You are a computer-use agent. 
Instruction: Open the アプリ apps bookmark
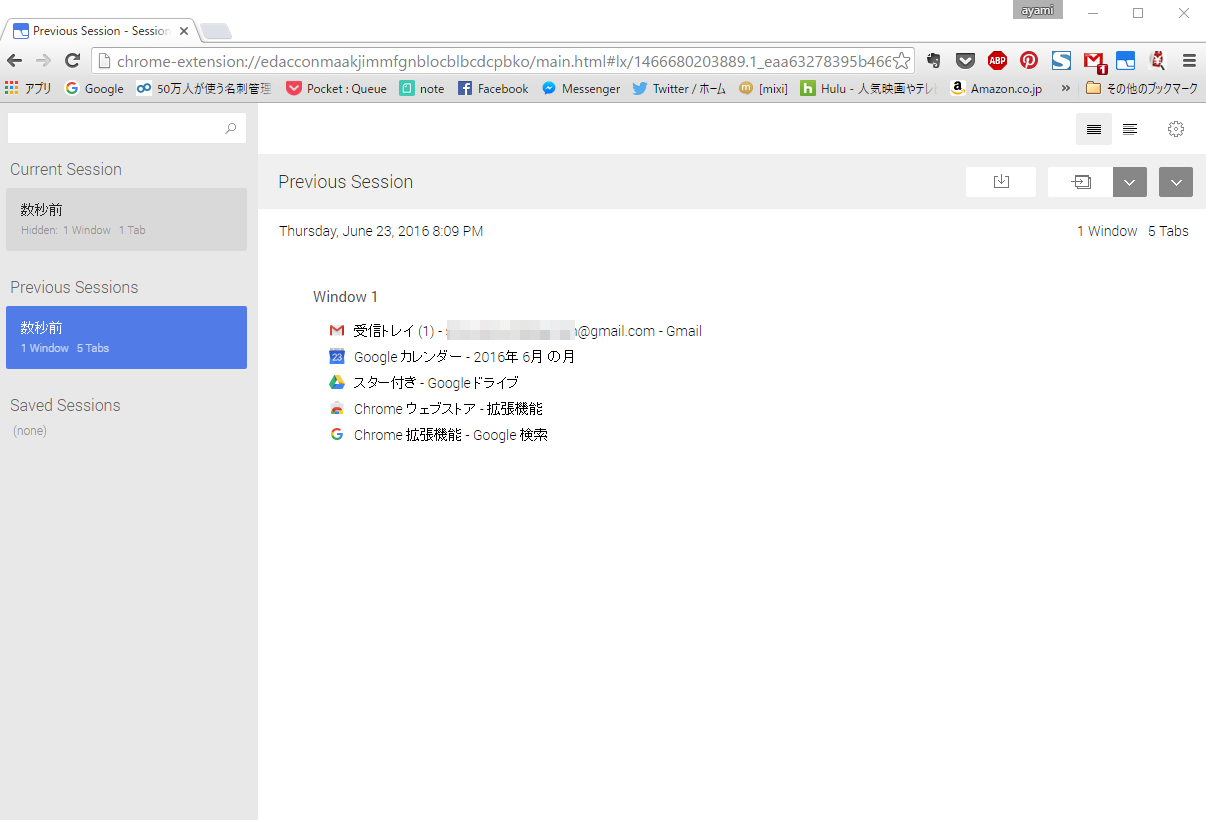(29, 88)
